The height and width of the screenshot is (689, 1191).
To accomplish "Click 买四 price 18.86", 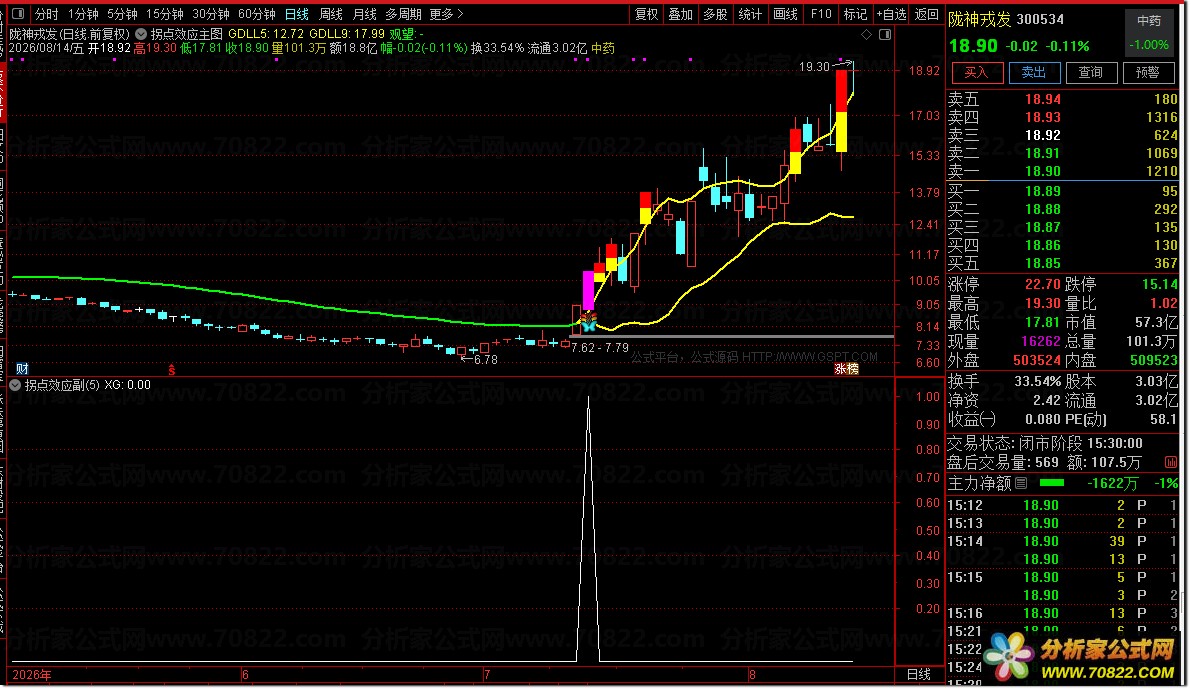I will 1042,245.
